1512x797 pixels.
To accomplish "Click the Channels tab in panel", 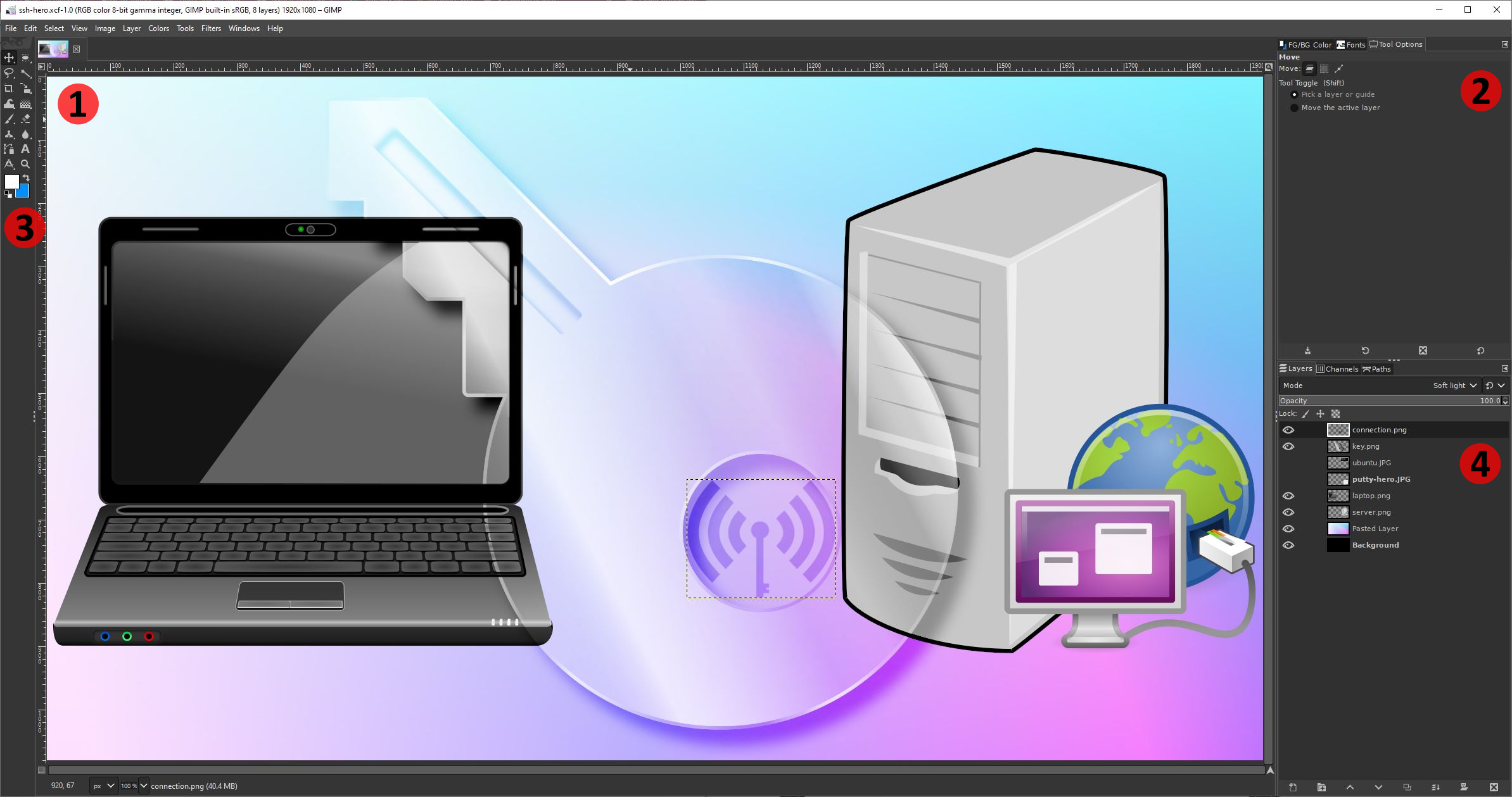I will click(x=1340, y=369).
